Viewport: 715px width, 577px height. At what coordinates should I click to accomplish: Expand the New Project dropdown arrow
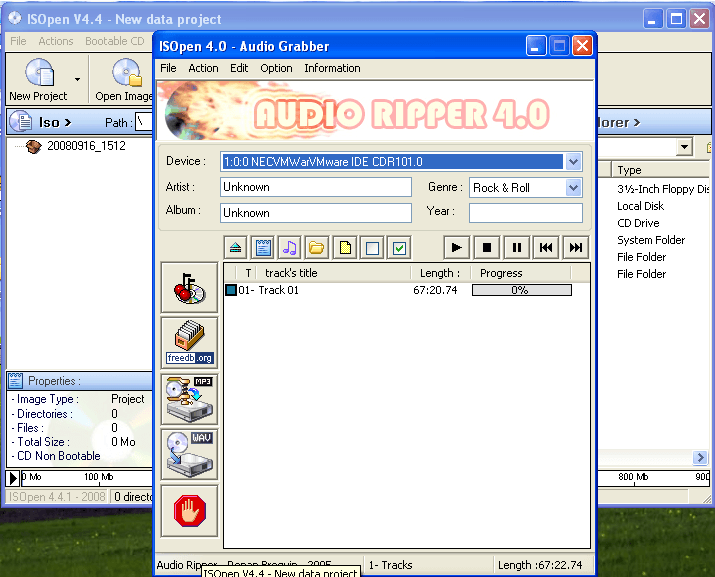click(x=78, y=79)
